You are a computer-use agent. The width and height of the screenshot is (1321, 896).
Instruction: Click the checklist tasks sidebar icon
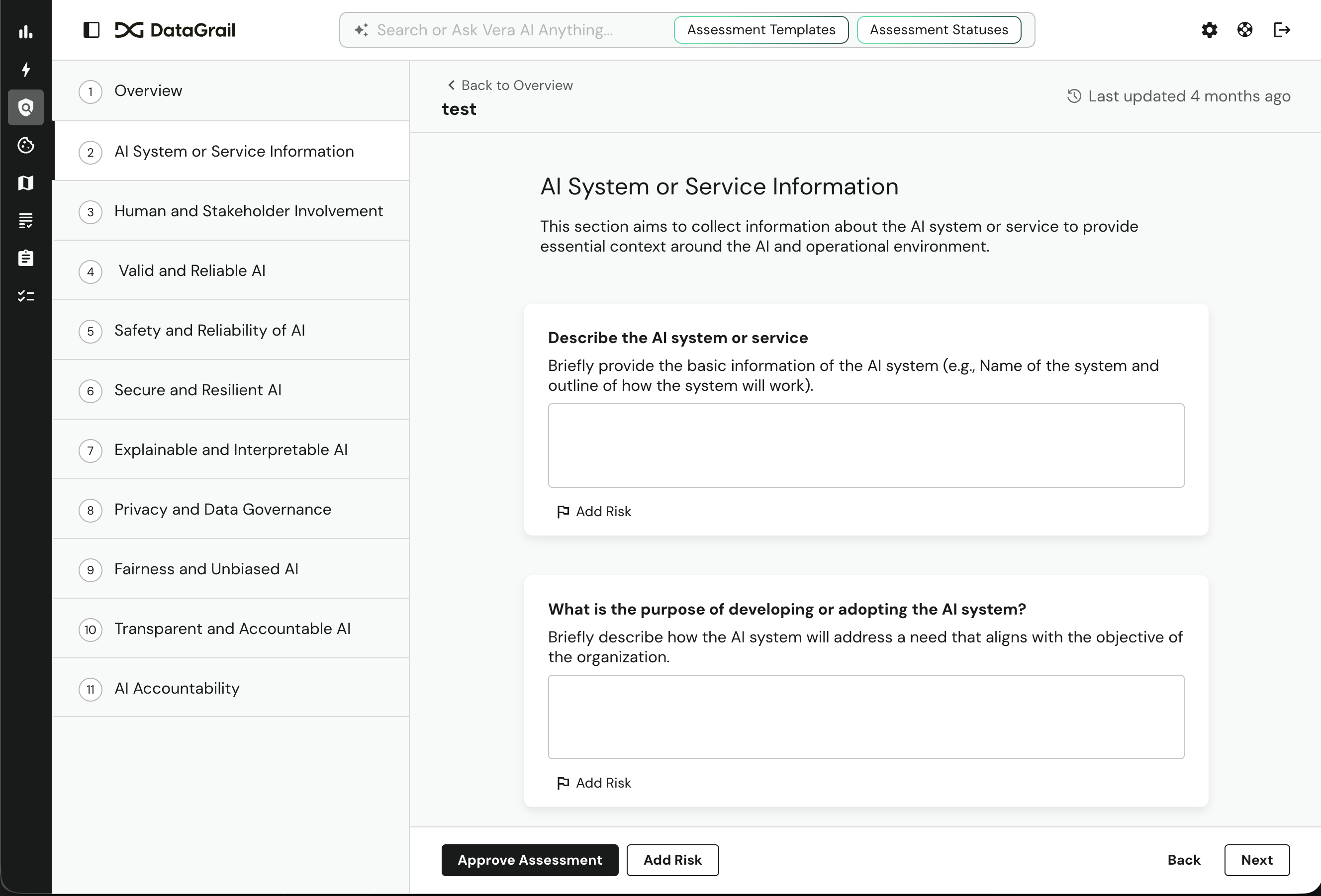coord(25,296)
